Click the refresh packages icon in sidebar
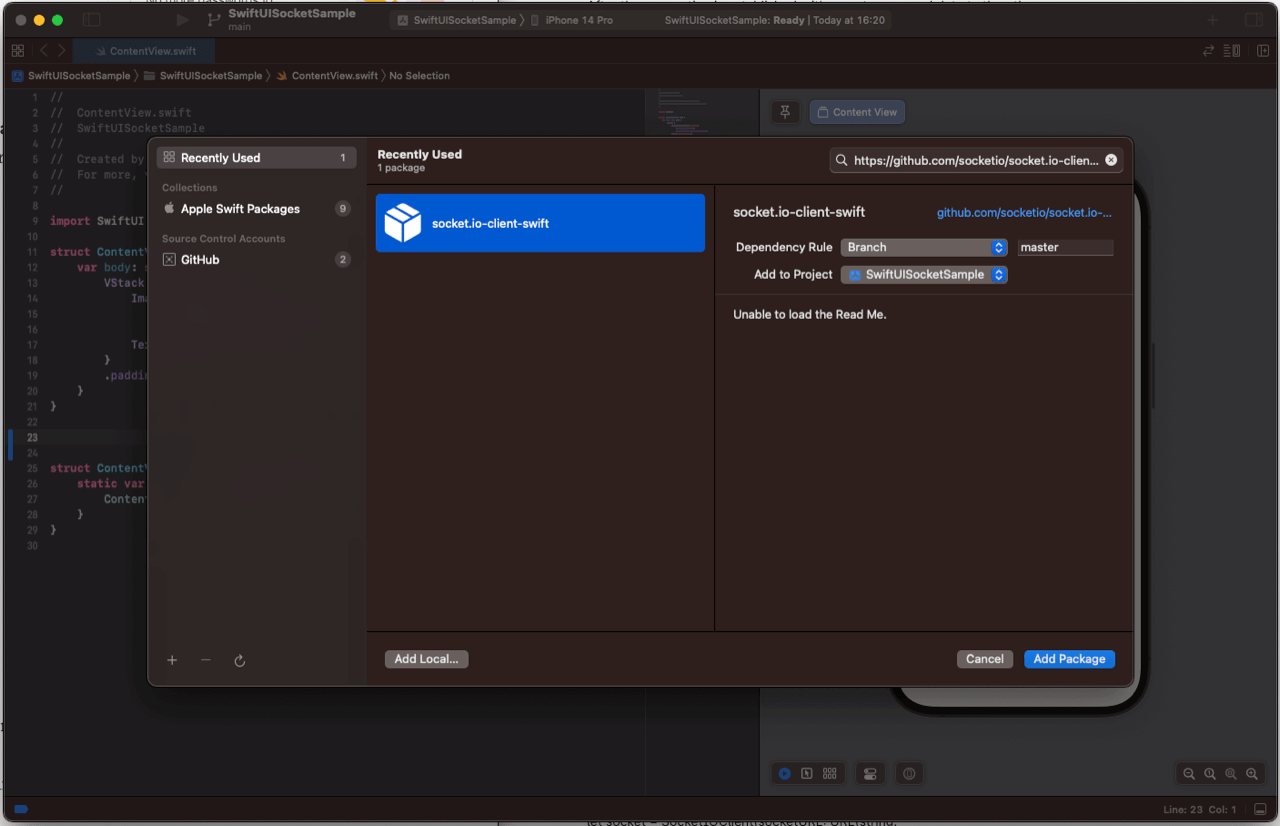The height and width of the screenshot is (826, 1280). tap(240, 661)
